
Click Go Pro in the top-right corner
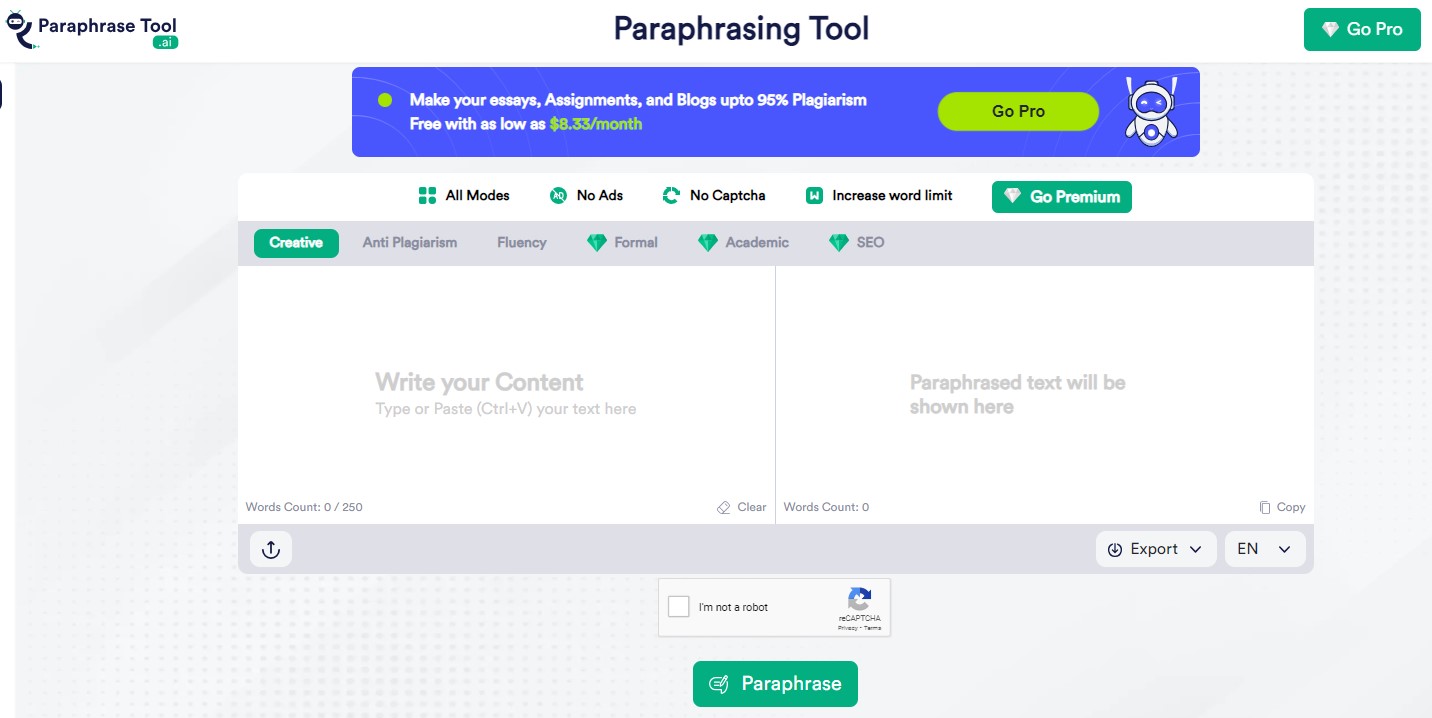(1361, 30)
